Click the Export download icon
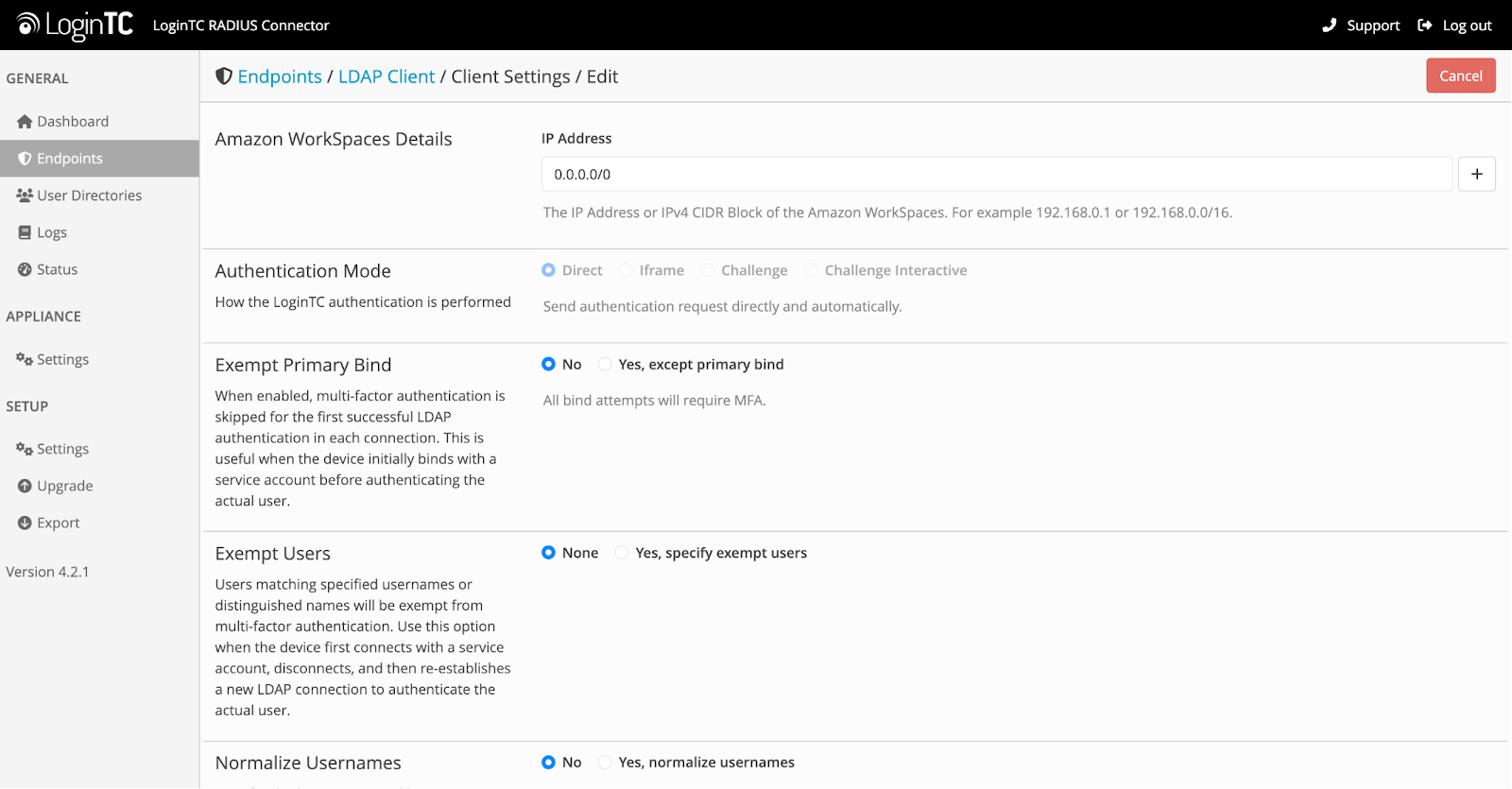Viewport: 1512px width, 789px height. (x=25, y=523)
